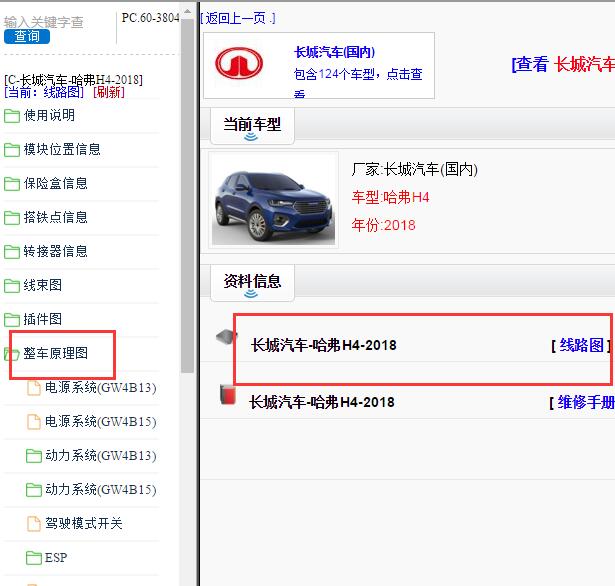
Task: Select 动力系统(GW4B15) tree item
Action: point(101,490)
